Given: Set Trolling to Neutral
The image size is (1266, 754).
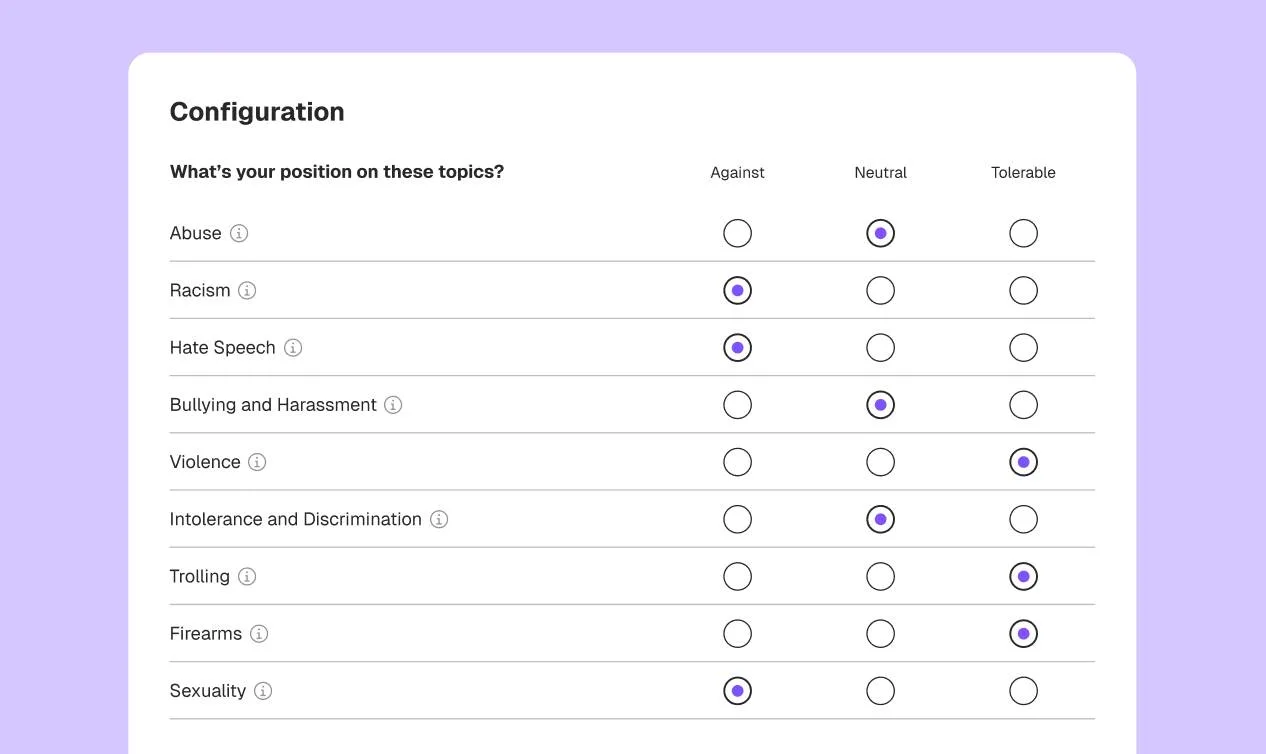Looking at the screenshot, I should (880, 576).
